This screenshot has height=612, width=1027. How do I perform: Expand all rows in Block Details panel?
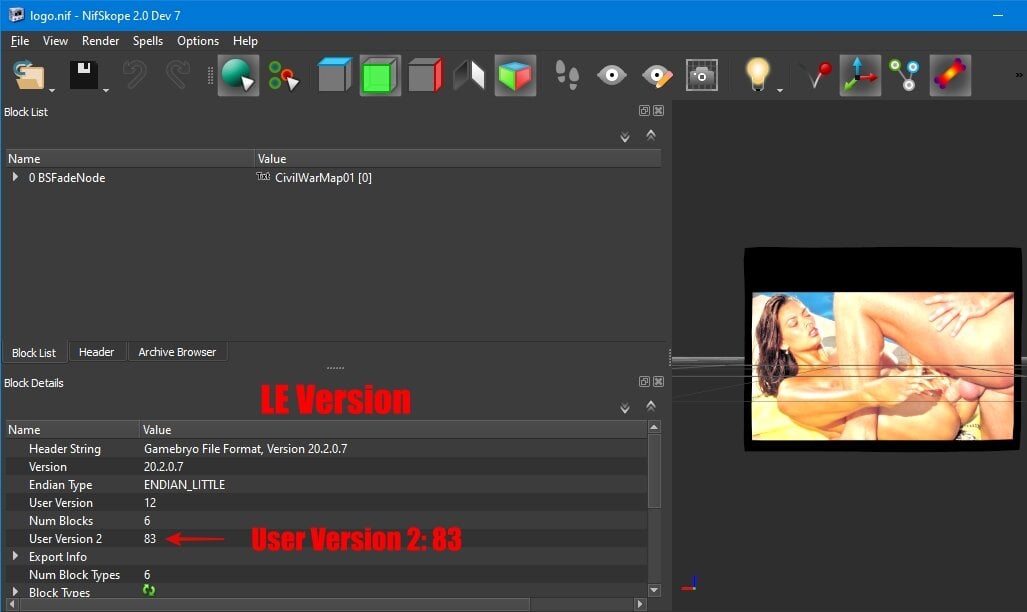pyautogui.click(x=625, y=408)
